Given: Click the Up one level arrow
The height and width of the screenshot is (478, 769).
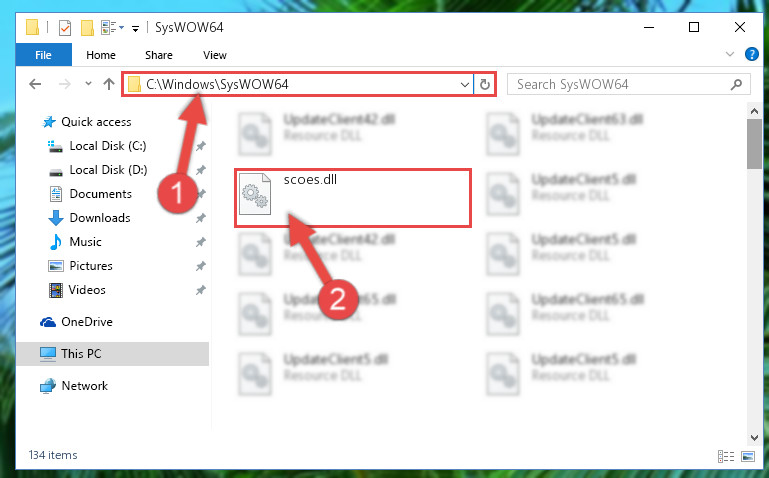Looking at the screenshot, I should point(109,84).
